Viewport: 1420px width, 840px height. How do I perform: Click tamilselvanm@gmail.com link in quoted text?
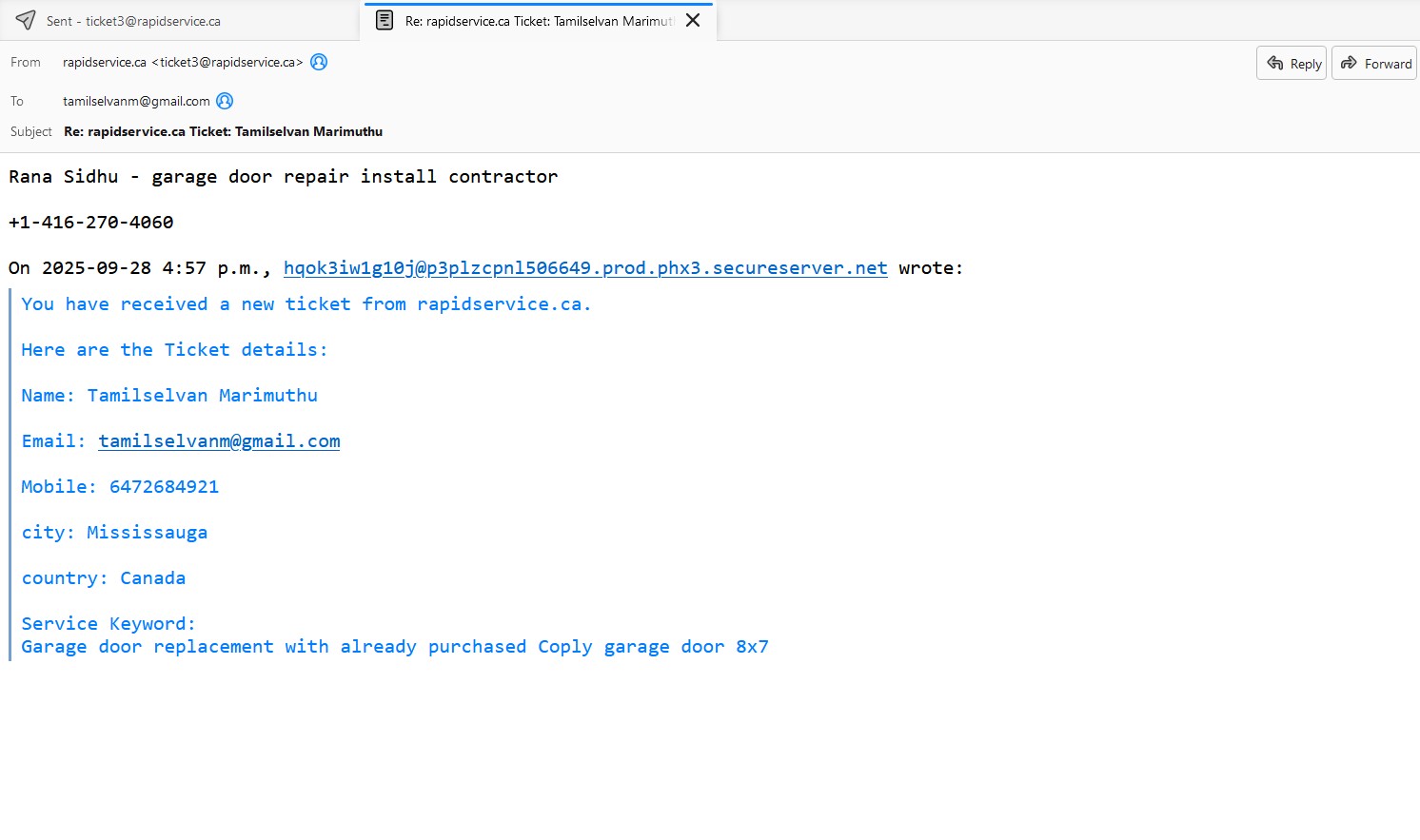(219, 441)
